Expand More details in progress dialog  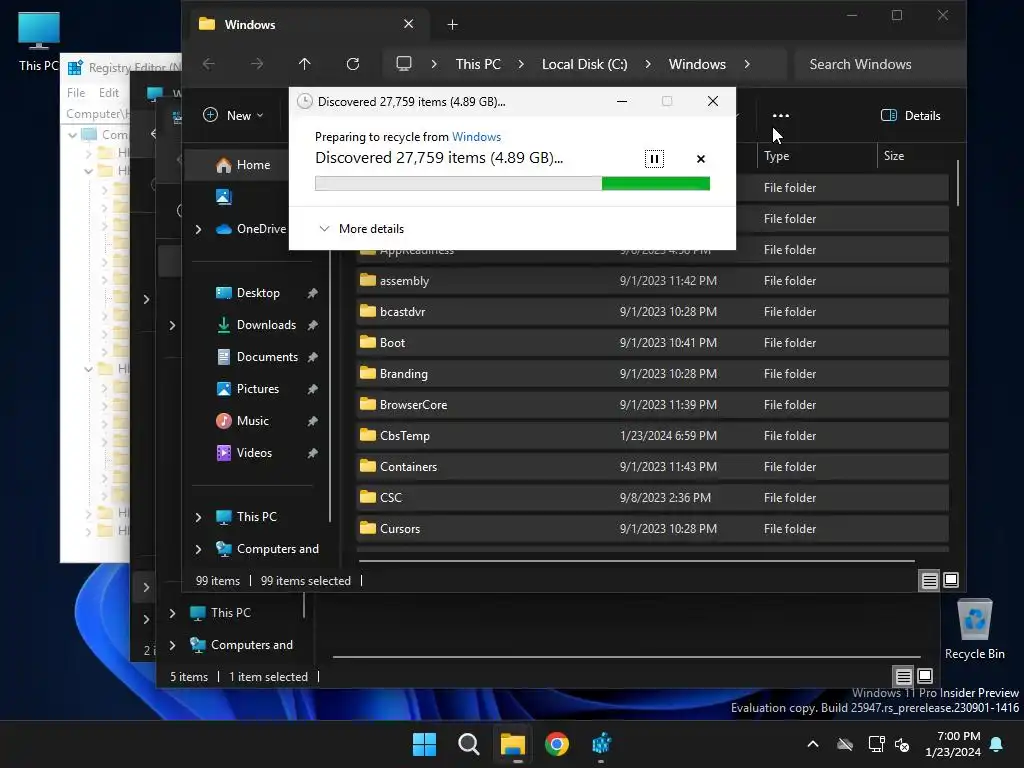[x=360, y=229]
